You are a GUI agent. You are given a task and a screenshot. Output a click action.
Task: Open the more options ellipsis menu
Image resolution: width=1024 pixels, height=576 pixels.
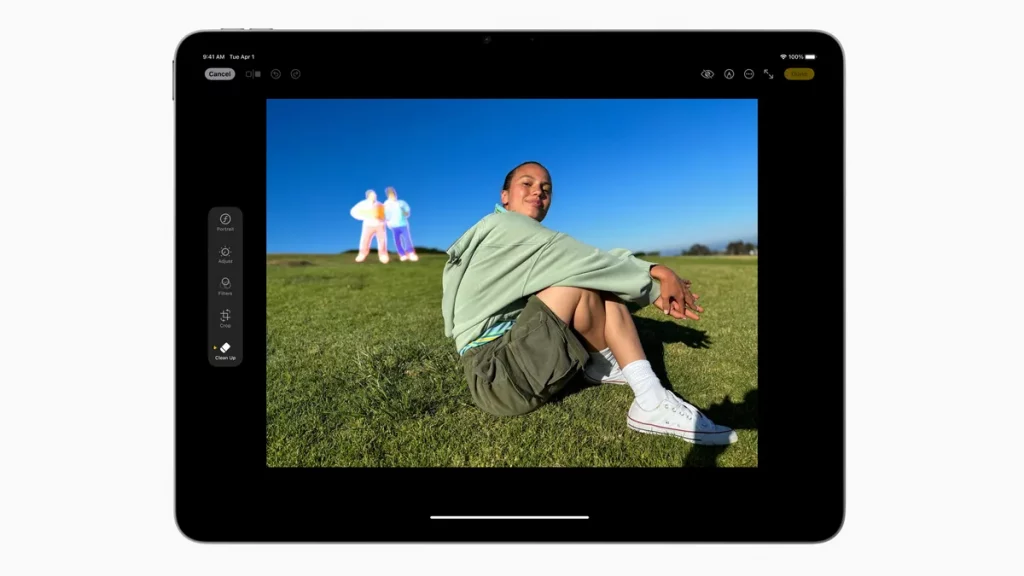click(x=749, y=74)
